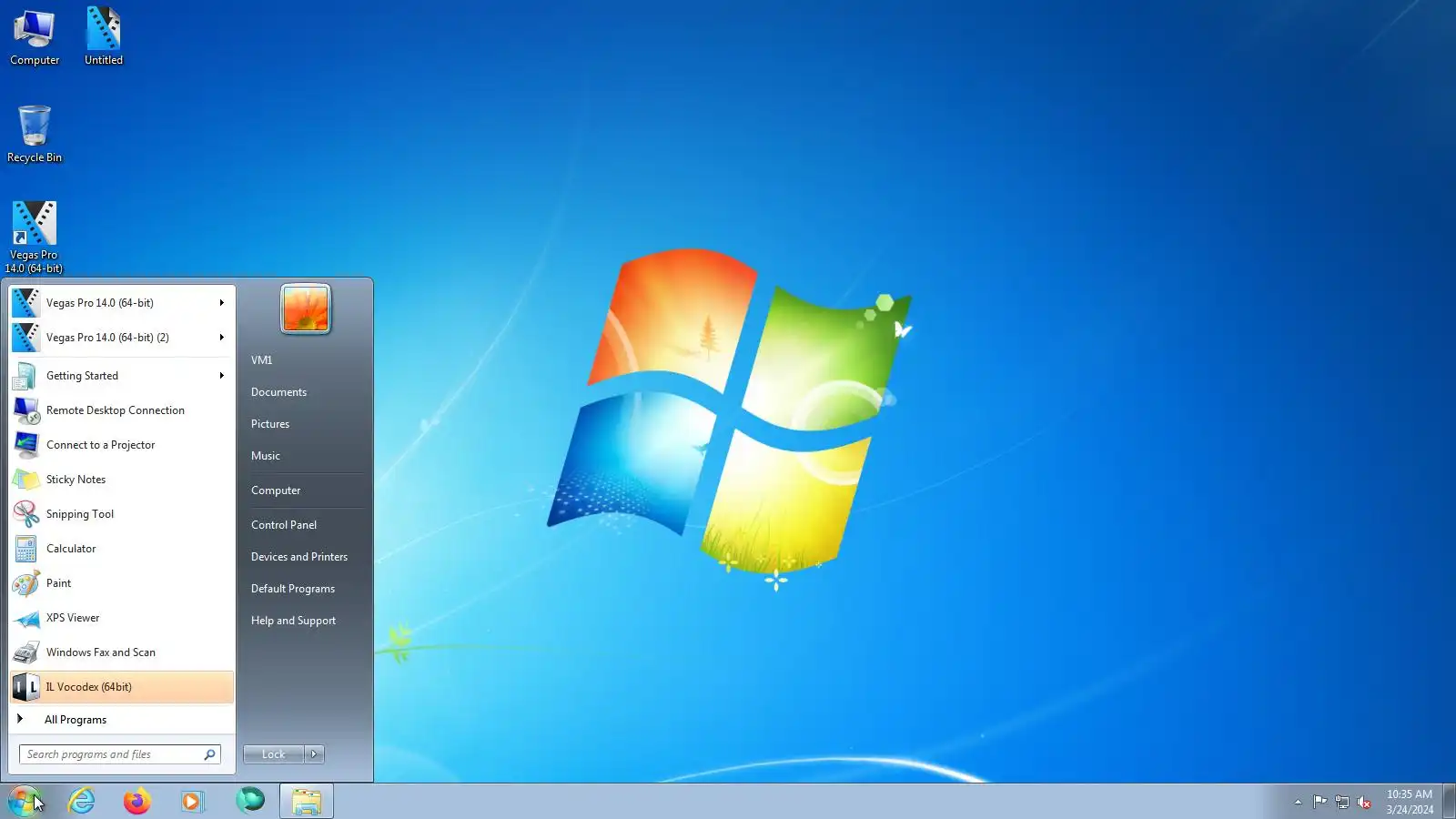Open Documents from Start menu
The width and height of the screenshot is (1456, 819).
pyautogui.click(x=278, y=392)
